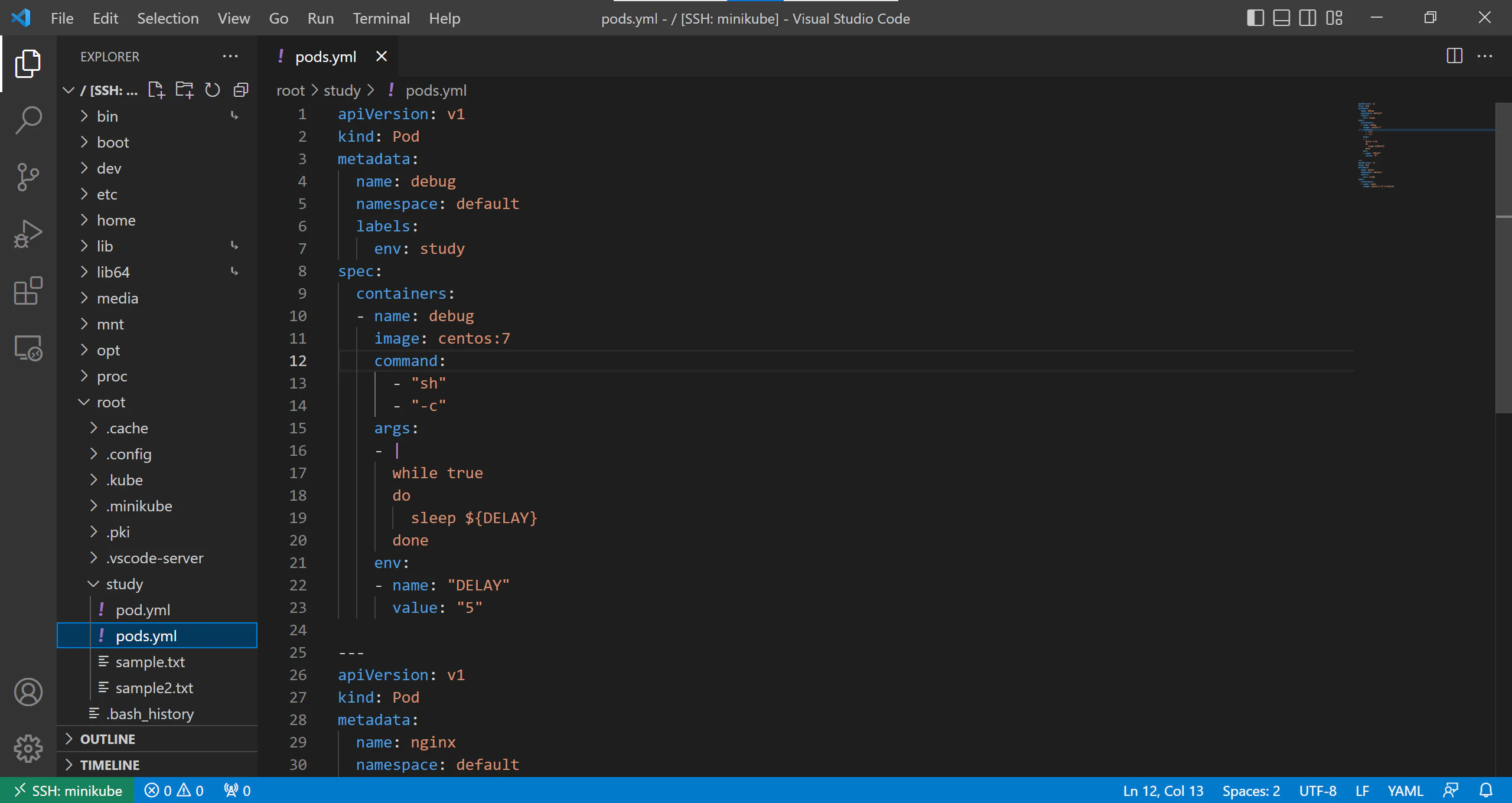Open the Manage gear menu
Image resolution: width=1512 pixels, height=803 pixels.
pyautogui.click(x=28, y=749)
